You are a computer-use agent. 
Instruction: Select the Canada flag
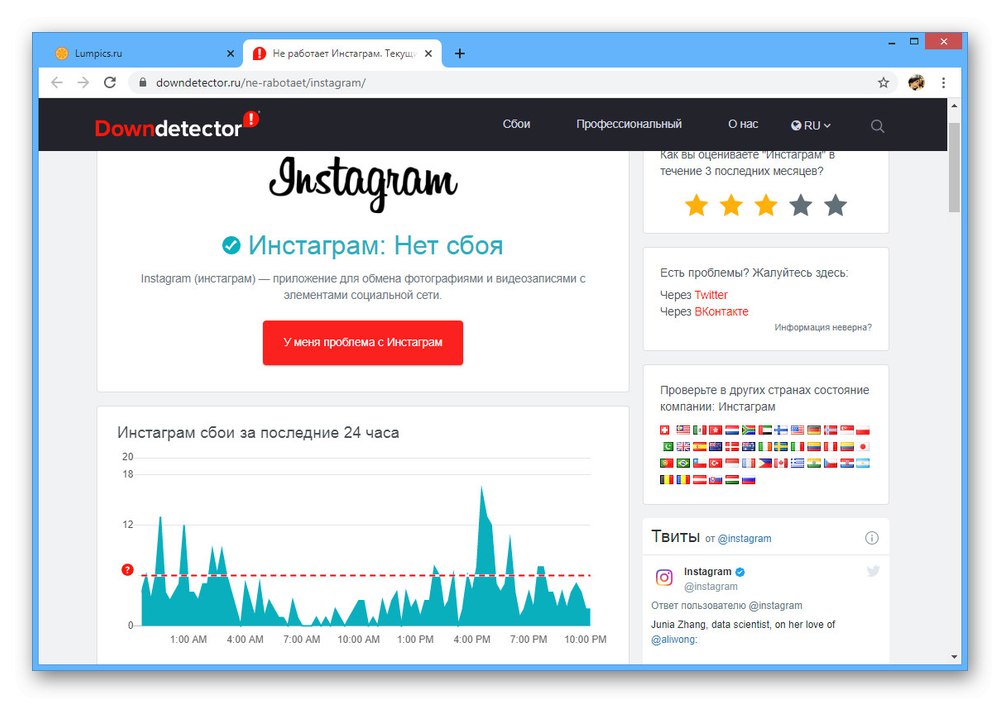781,463
